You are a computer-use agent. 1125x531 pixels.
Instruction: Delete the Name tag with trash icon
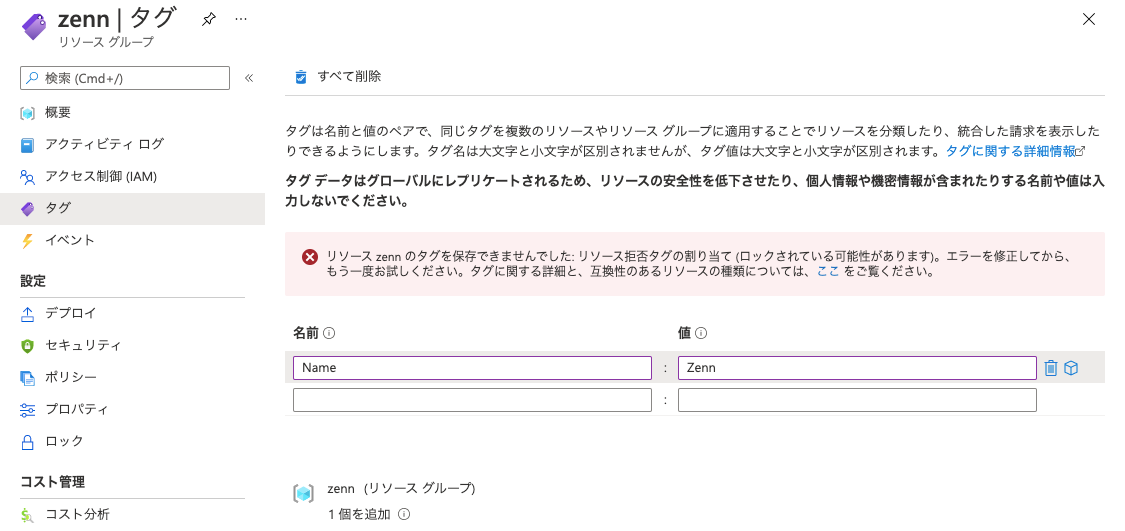click(x=1050, y=368)
